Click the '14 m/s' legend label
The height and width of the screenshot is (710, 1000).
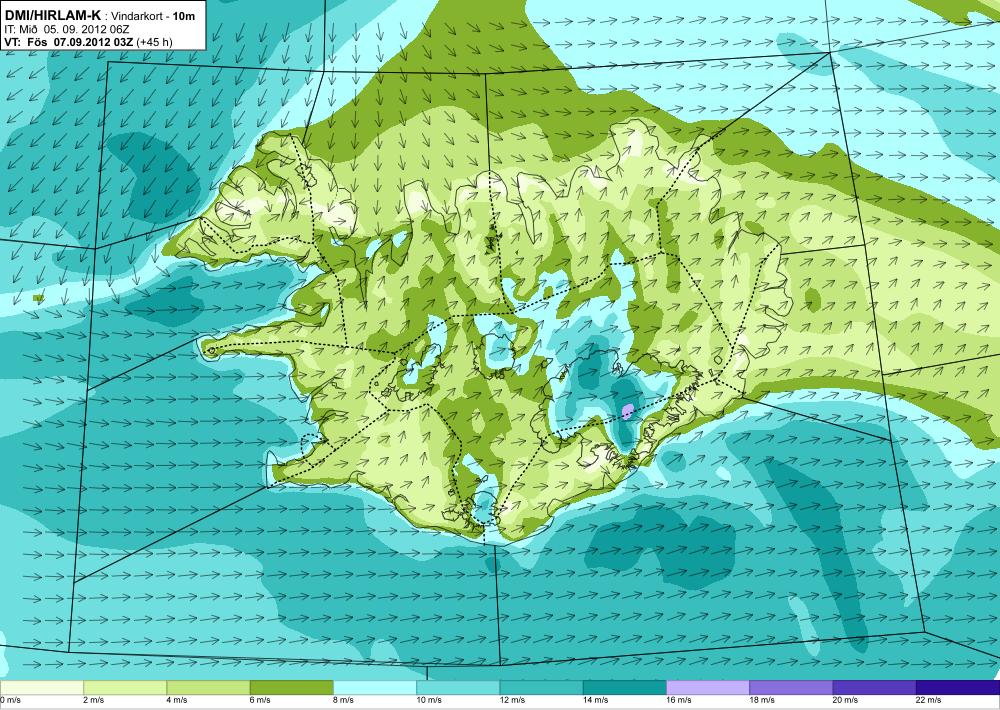[596, 700]
